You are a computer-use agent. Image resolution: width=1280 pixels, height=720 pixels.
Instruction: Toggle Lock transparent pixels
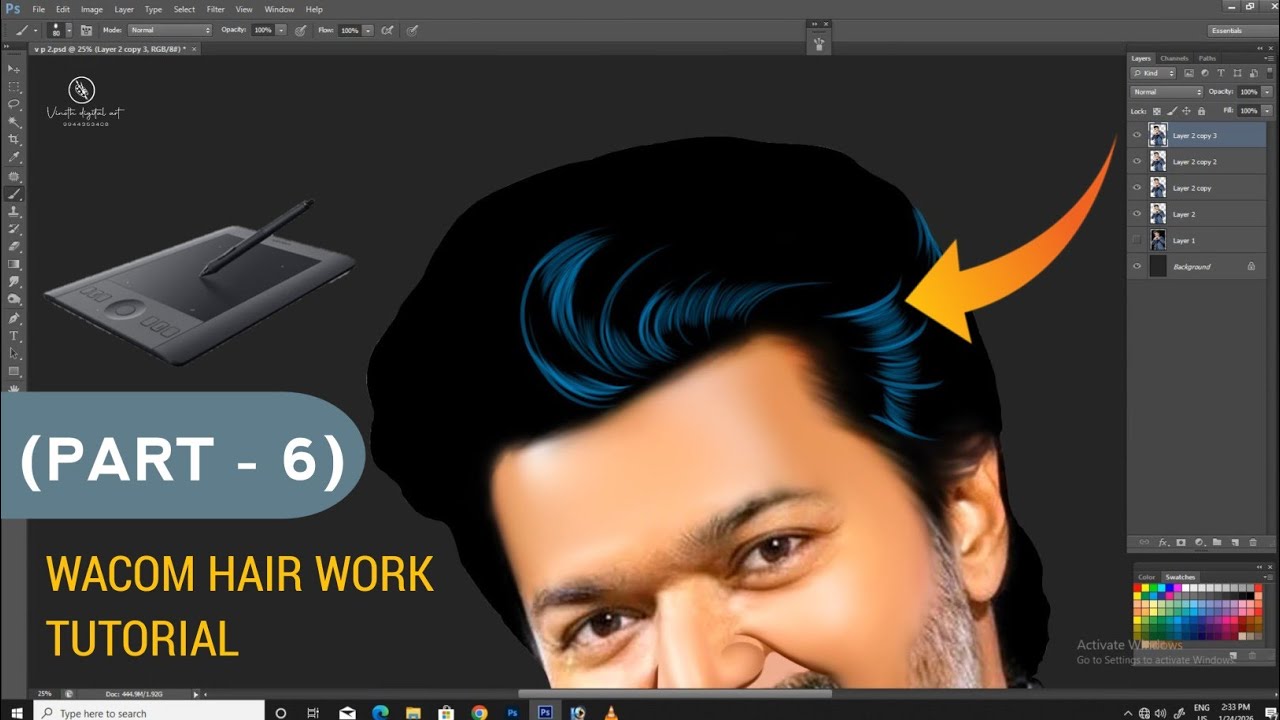tap(1157, 111)
